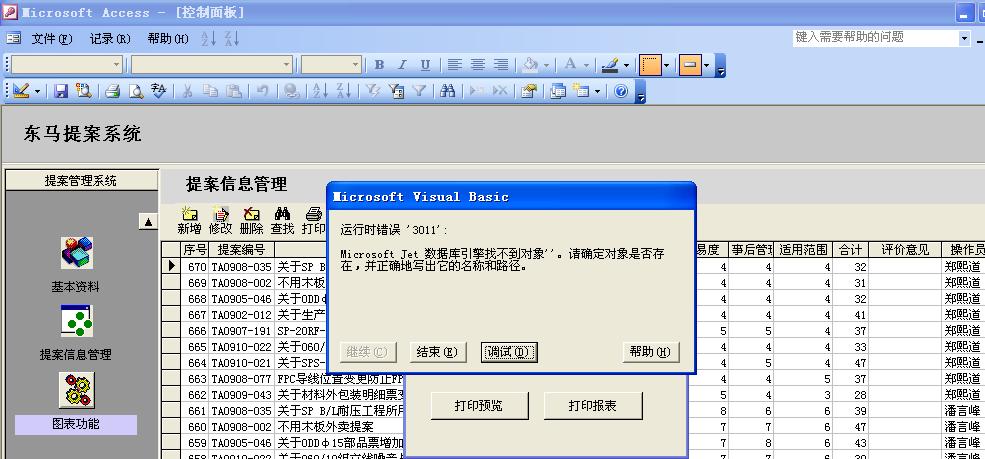
Task: Click the Save icon in the toolbar
Action: (x=60, y=92)
